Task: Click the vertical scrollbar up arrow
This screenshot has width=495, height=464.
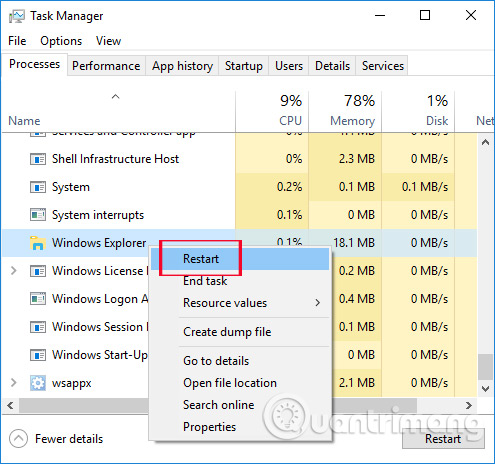Action: tap(486, 143)
